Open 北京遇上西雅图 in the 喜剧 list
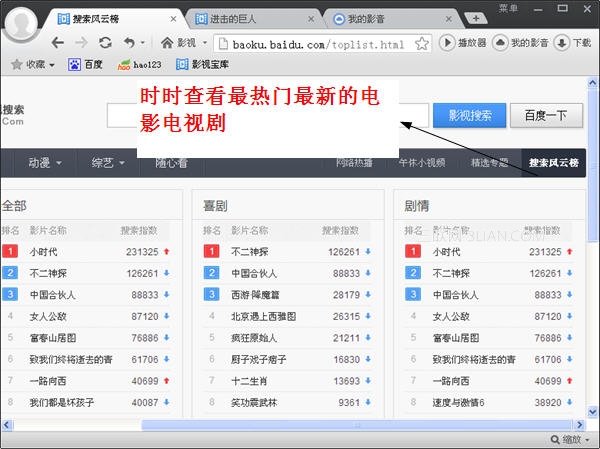 point(263,317)
